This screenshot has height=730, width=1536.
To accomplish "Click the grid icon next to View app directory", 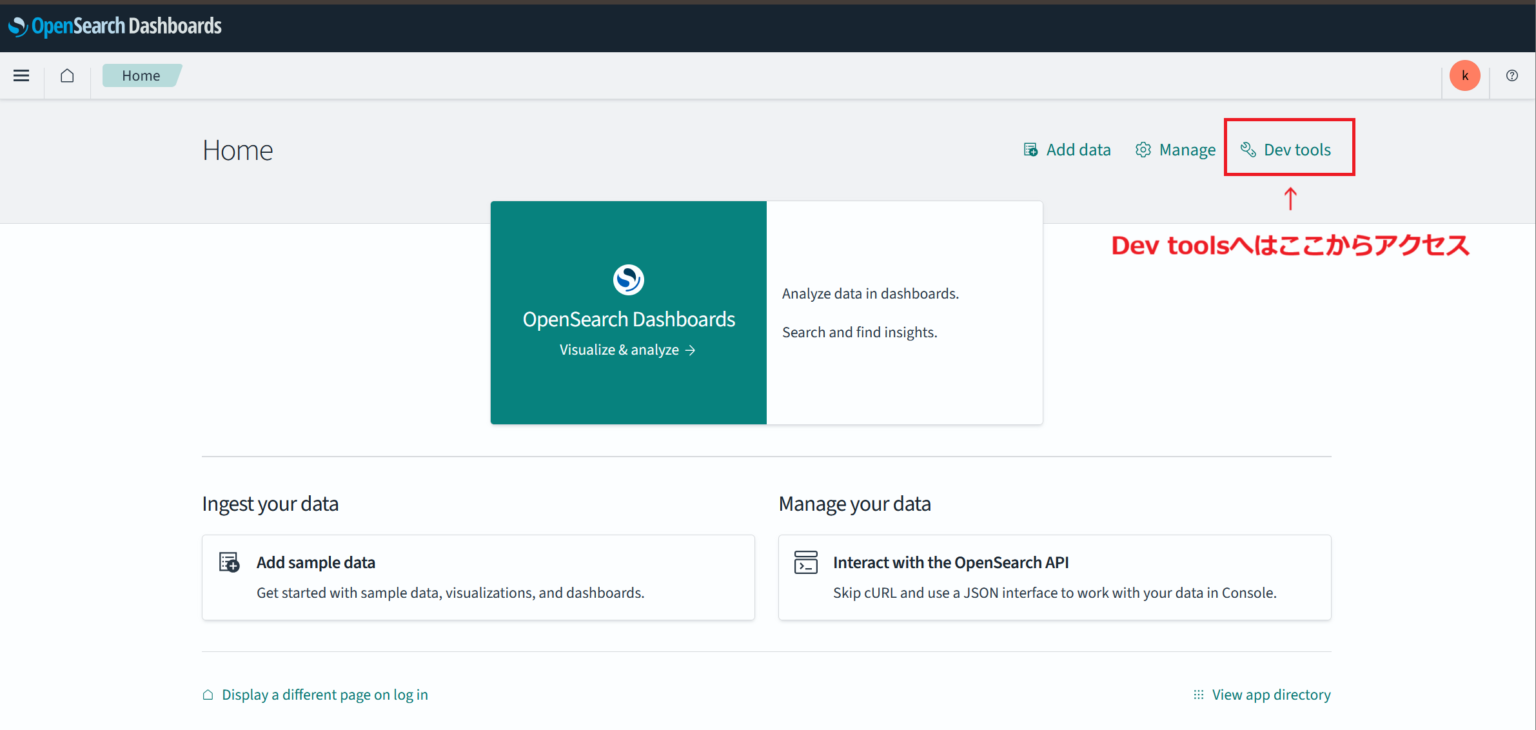I will [x=1197, y=694].
